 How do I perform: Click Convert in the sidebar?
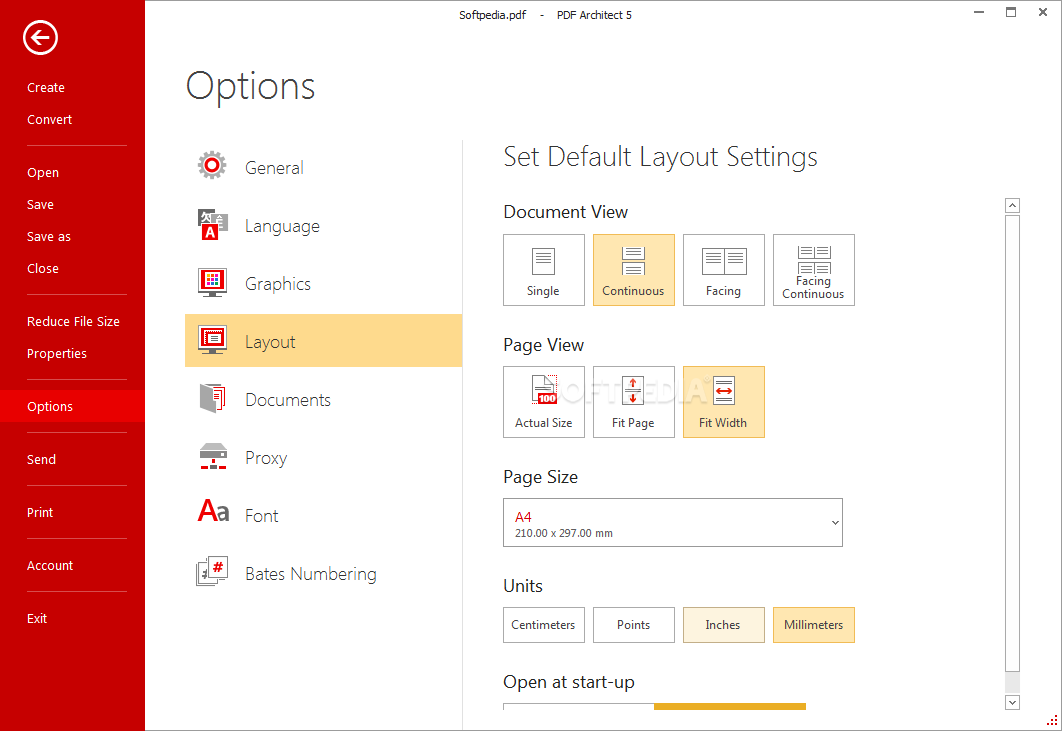(x=49, y=119)
